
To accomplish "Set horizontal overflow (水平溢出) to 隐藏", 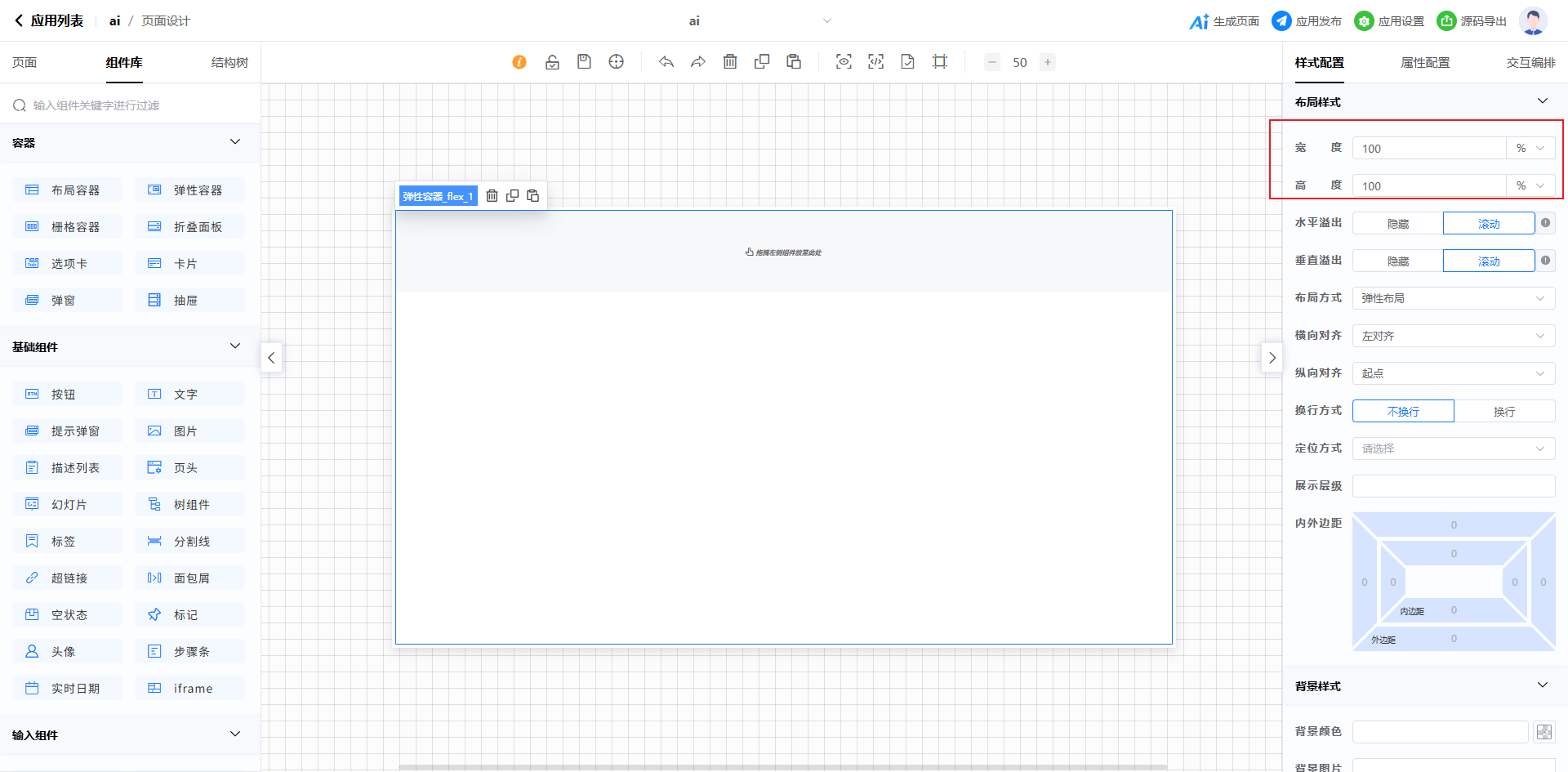I will click(x=1397, y=224).
